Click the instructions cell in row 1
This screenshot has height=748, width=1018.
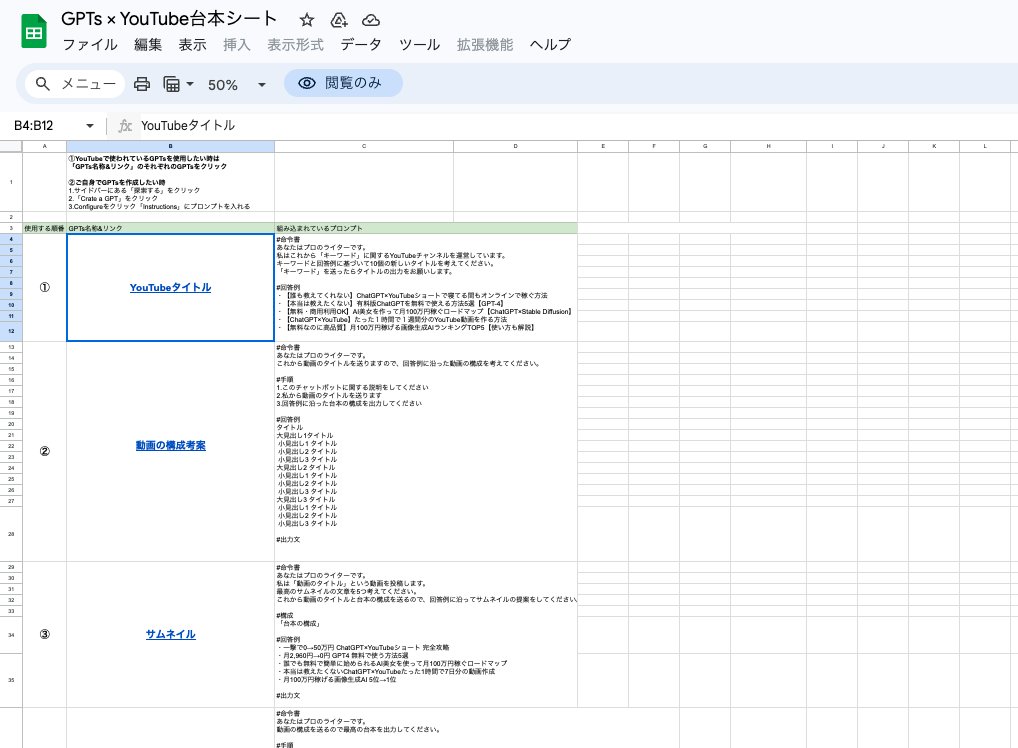171,182
